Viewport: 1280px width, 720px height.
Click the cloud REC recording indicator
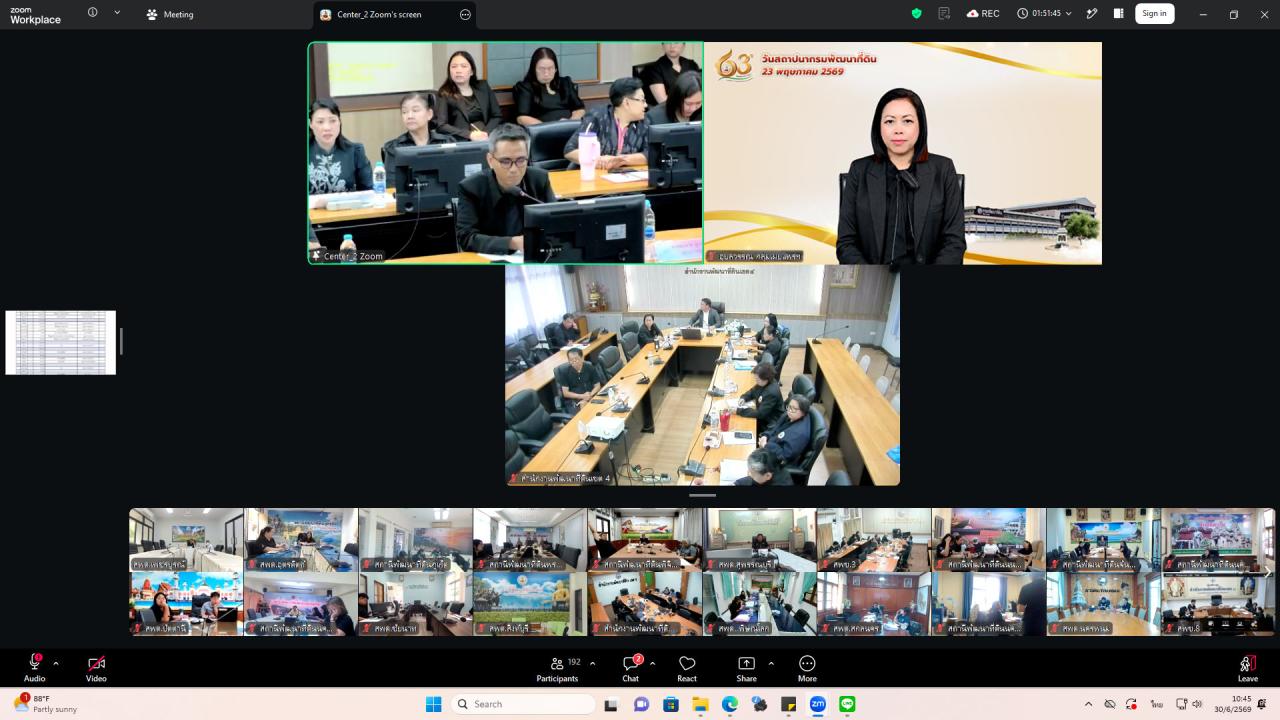coord(983,14)
